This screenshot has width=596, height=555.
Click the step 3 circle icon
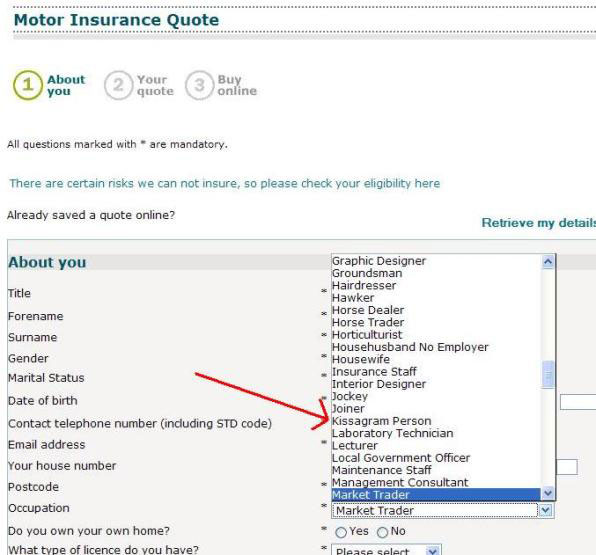(x=199, y=85)
